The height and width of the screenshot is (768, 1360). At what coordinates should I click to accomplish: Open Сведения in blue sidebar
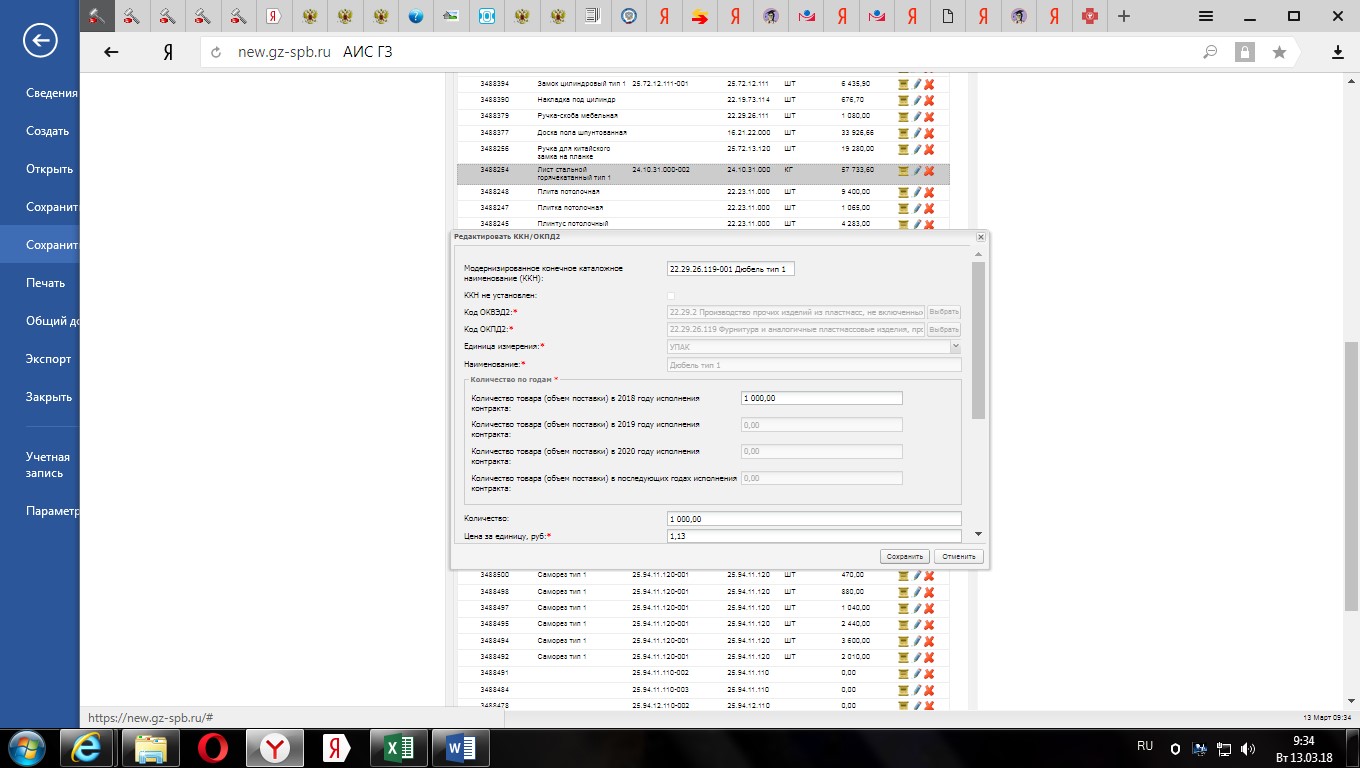point(52,93)
